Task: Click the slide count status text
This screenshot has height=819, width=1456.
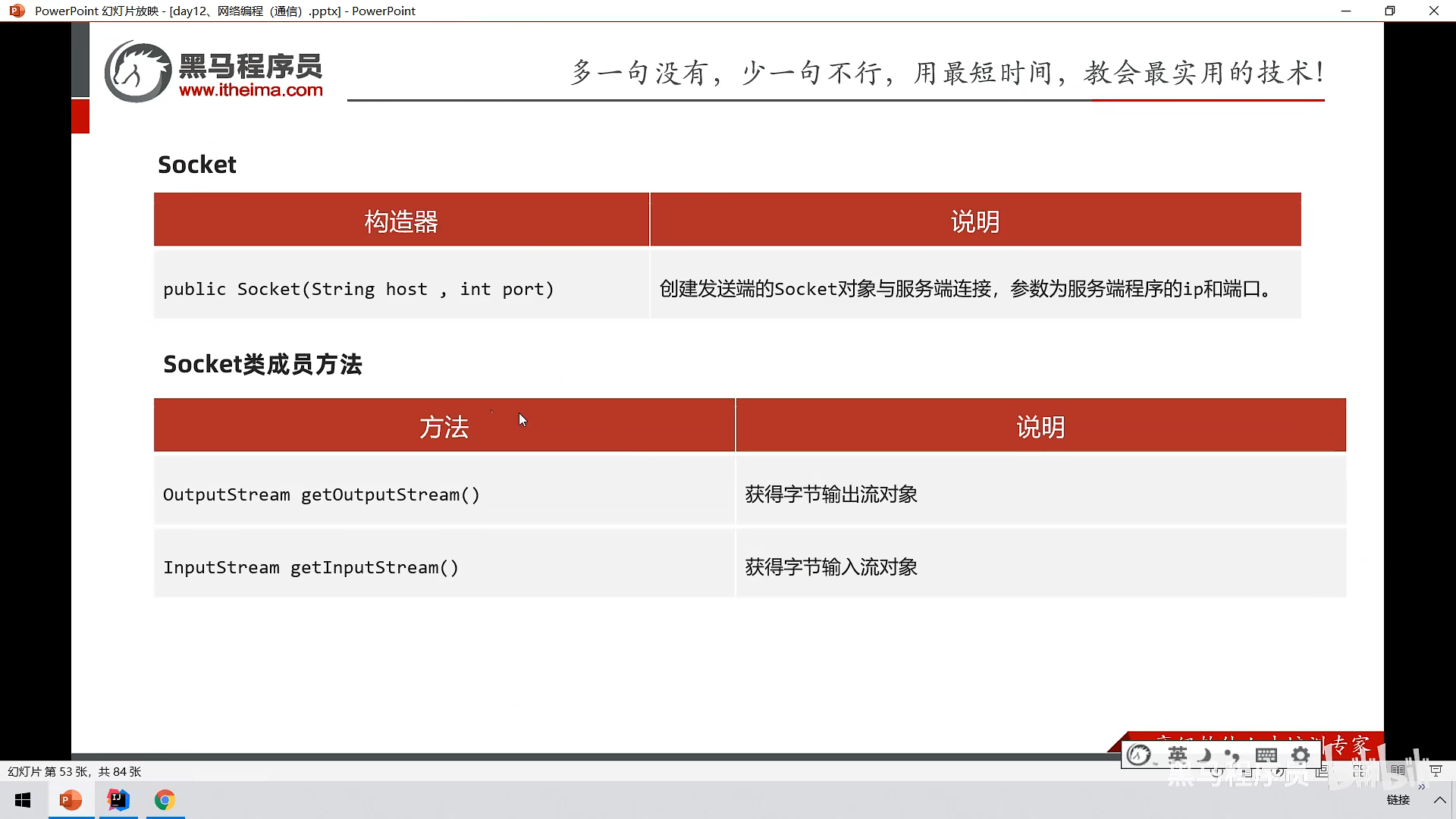Action: click(x=74, y=771)
